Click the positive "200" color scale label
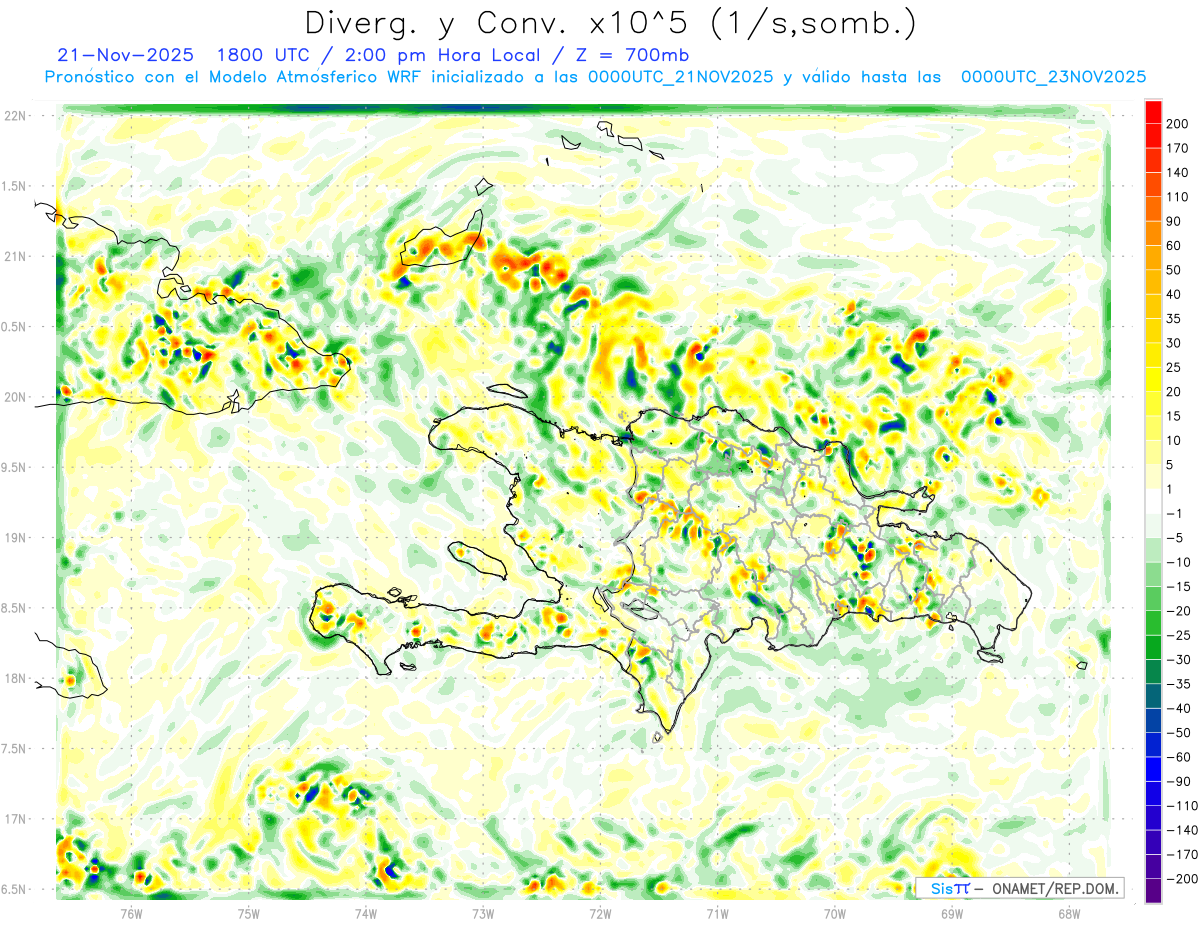 (1178, 124)
